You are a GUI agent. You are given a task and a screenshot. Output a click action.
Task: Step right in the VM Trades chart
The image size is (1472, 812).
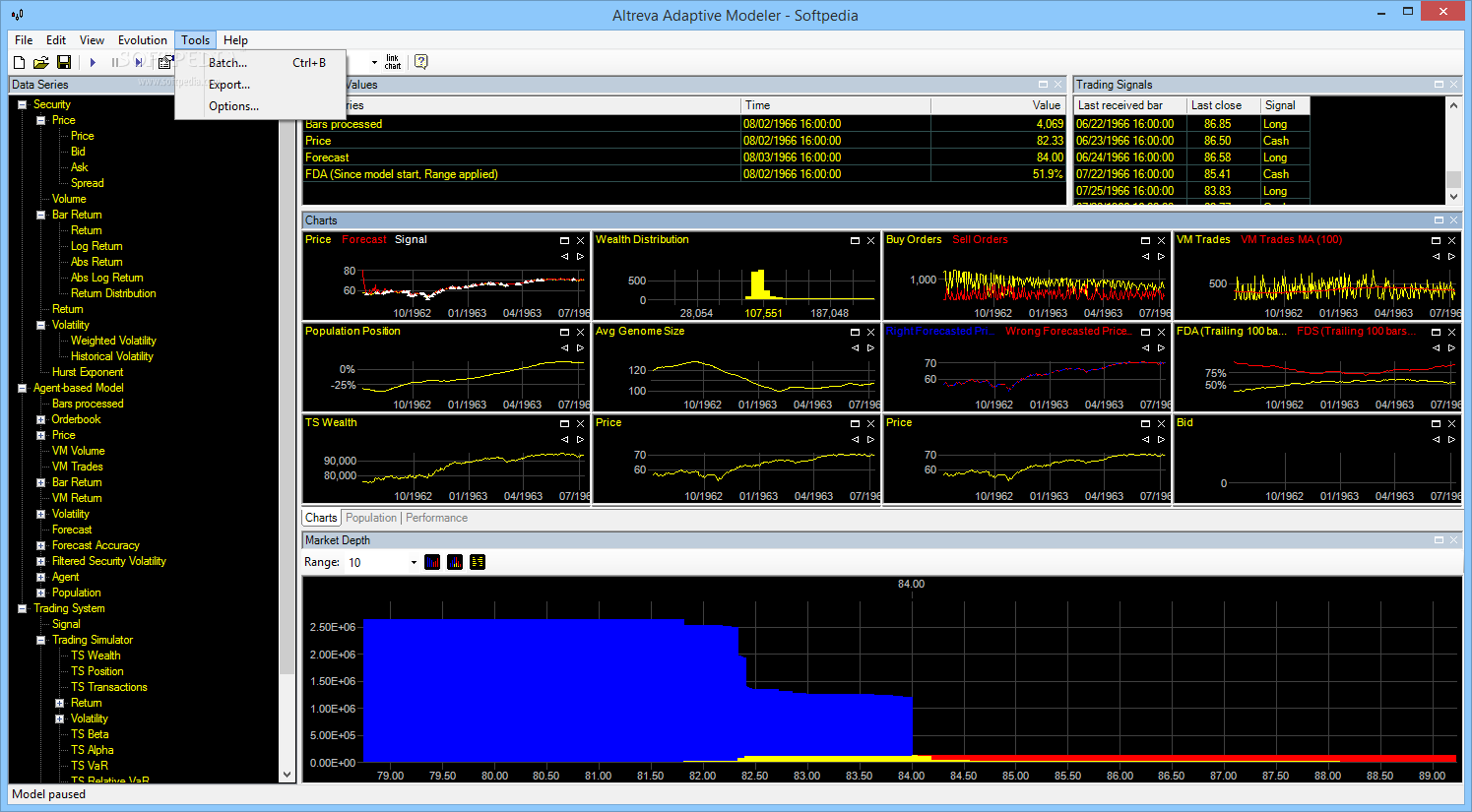pos(1452,256)
